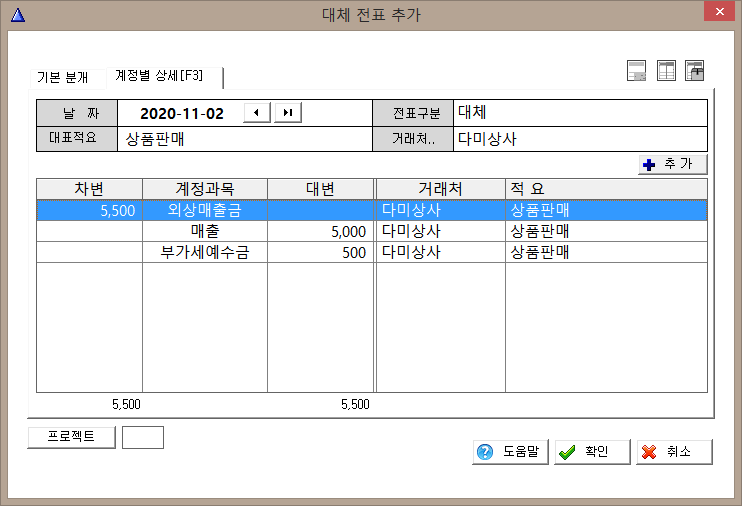
Task: Click the 계정과목 column header
Action: point(205,189)
